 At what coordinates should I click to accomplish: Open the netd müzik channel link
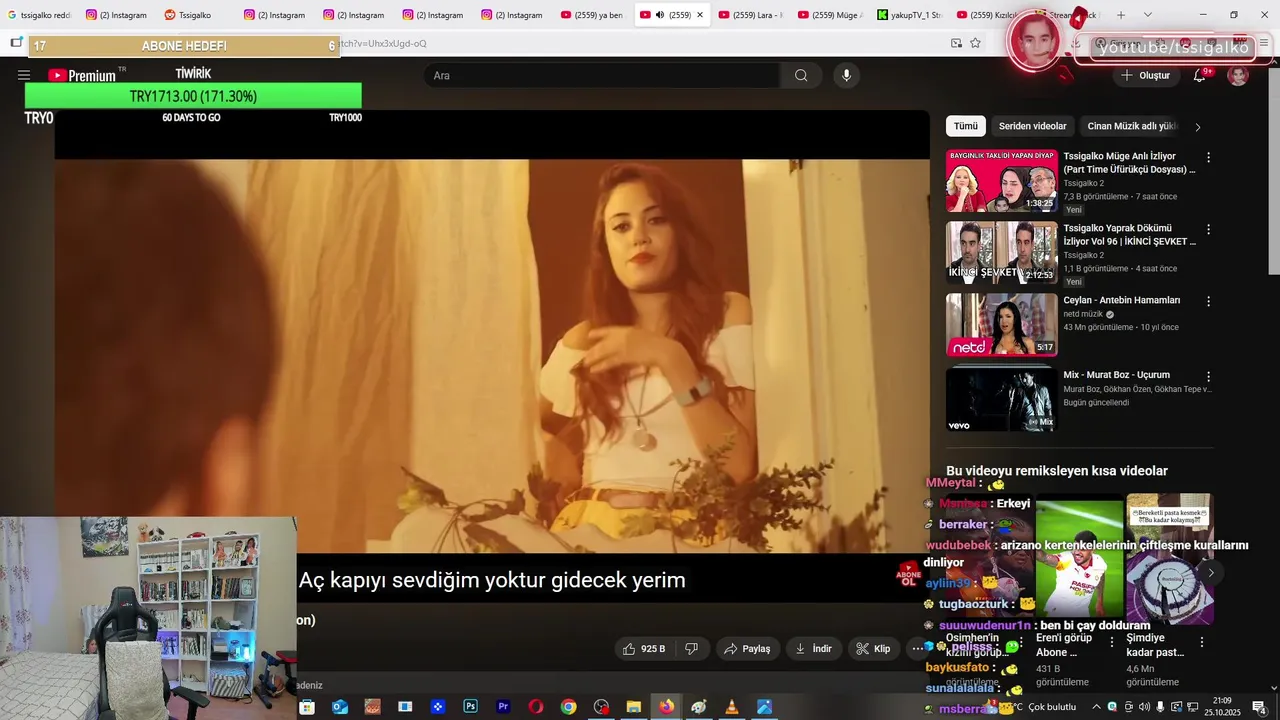tap(1083, 314)
